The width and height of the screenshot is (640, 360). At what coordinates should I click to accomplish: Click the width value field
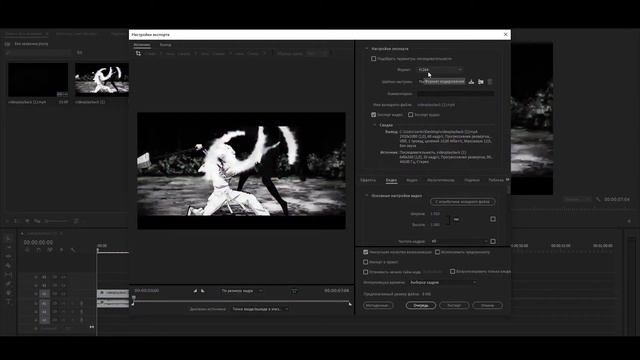coord(435,214)
